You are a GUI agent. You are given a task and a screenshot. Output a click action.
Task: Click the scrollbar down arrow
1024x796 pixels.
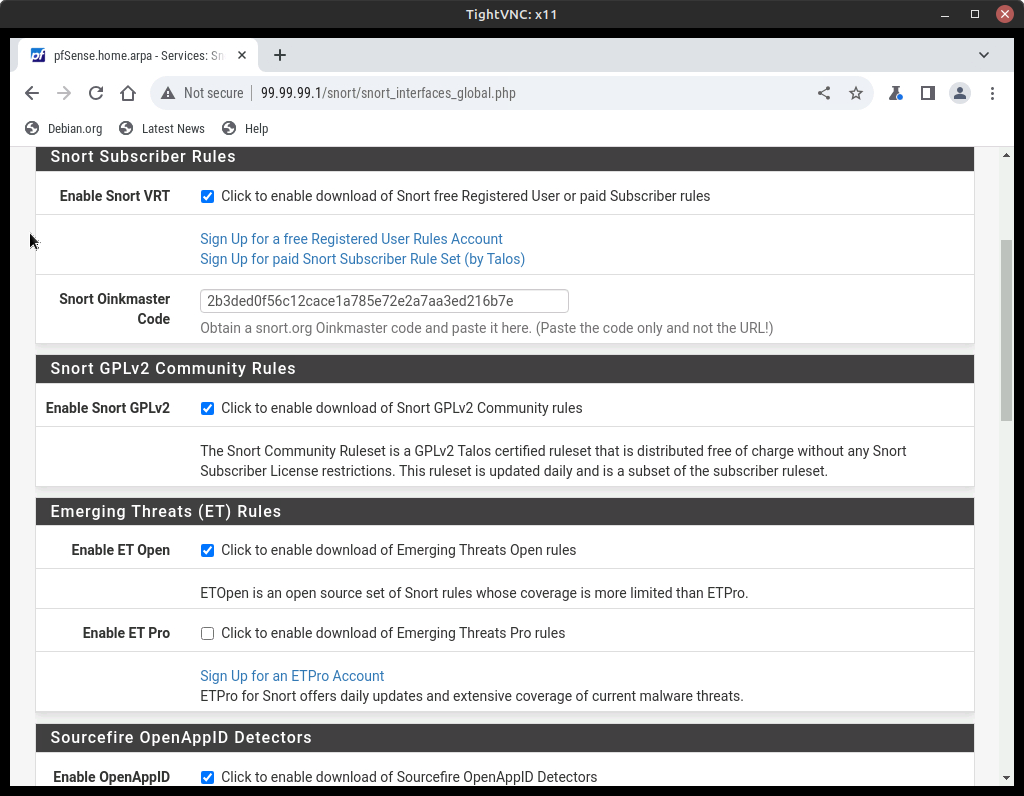[1006, 778]
